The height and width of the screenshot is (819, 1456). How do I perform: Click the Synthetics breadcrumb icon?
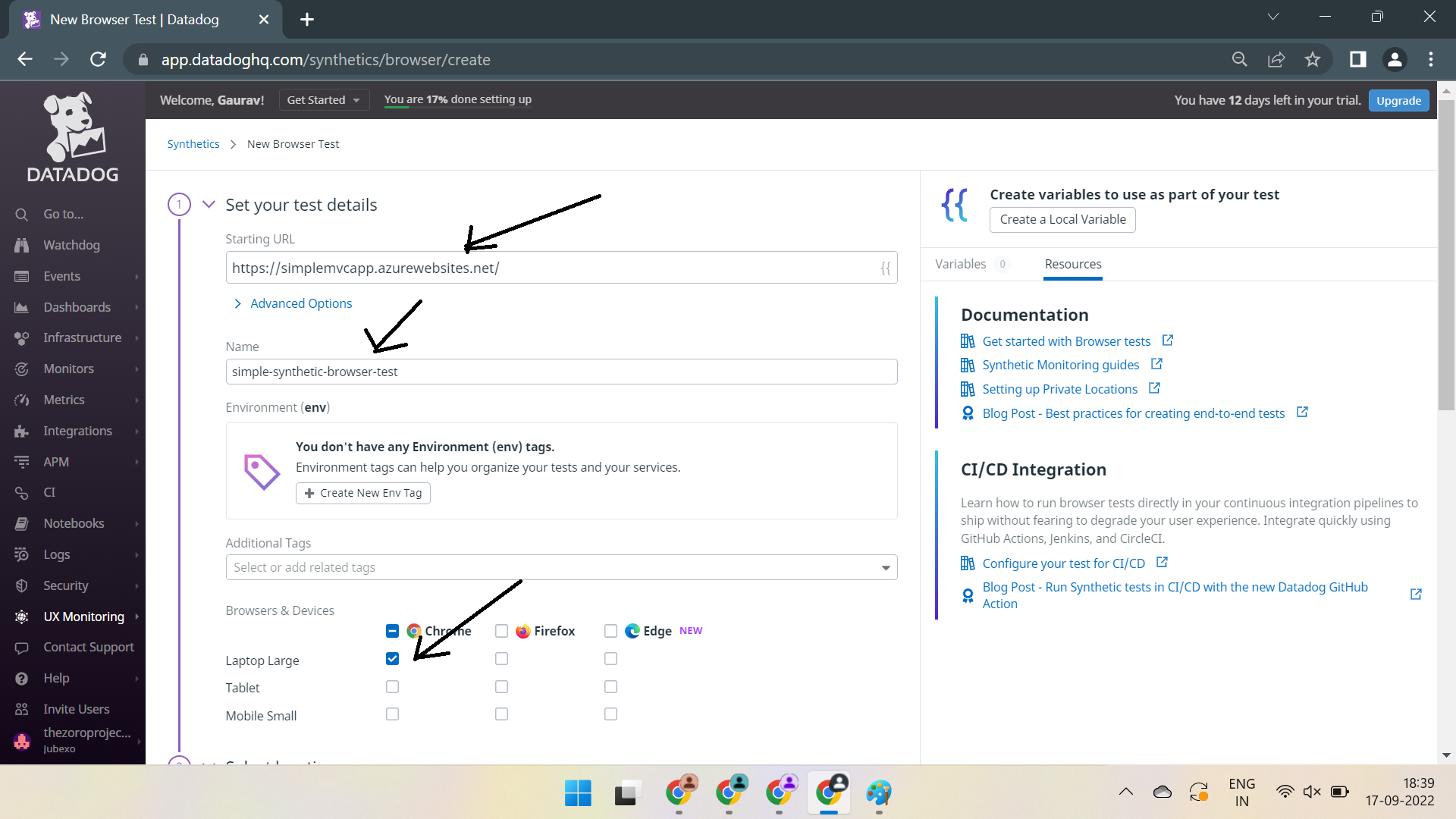point(193,143)
